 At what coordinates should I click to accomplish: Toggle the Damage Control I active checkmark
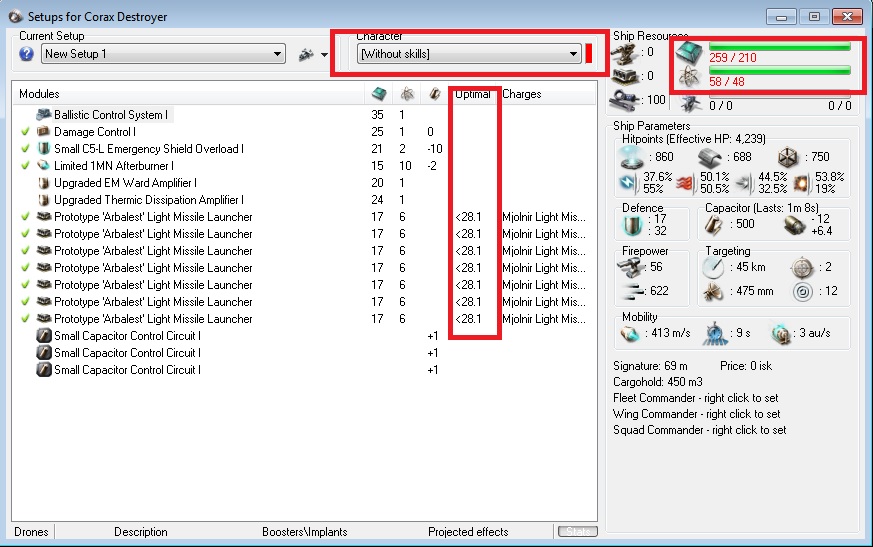point(25,132)
